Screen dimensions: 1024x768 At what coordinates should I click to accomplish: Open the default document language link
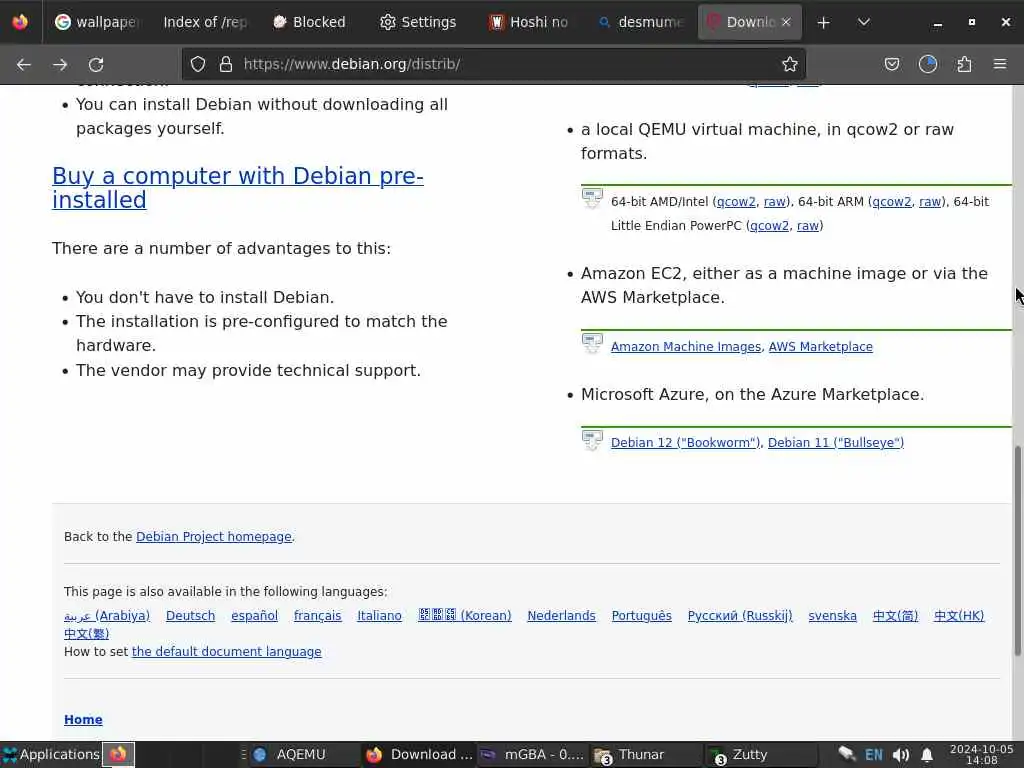coord(227,652)
